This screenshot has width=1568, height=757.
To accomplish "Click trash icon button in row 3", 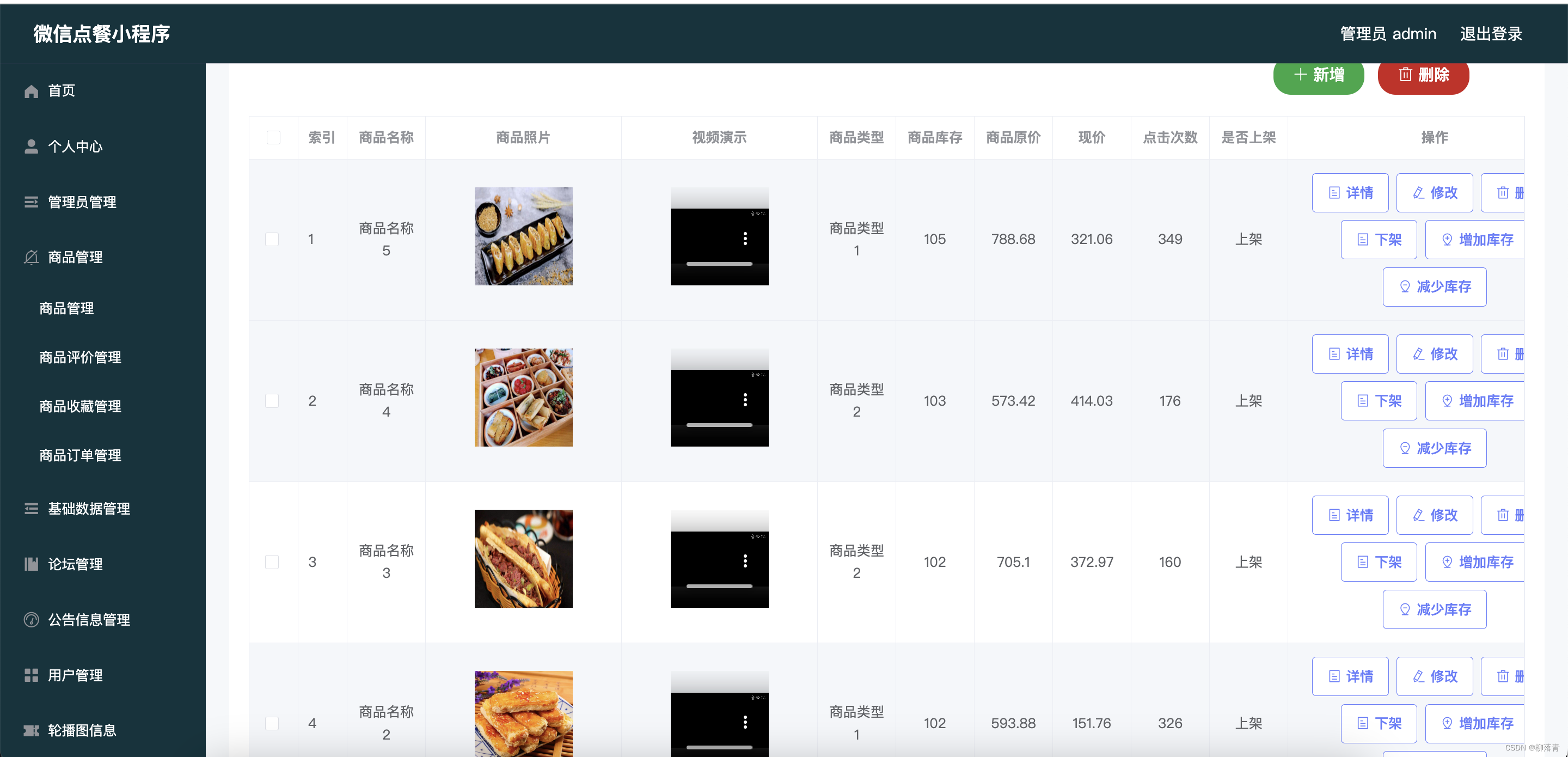I will coord(1503,515).
